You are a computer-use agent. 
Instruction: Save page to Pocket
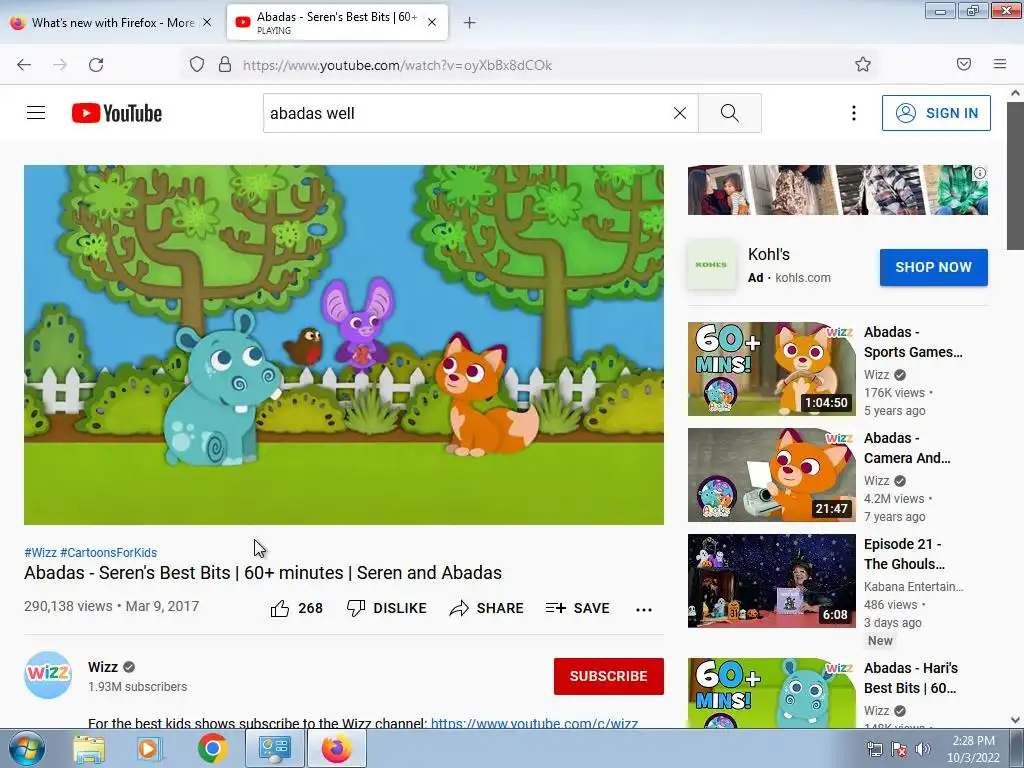[964, 64]
